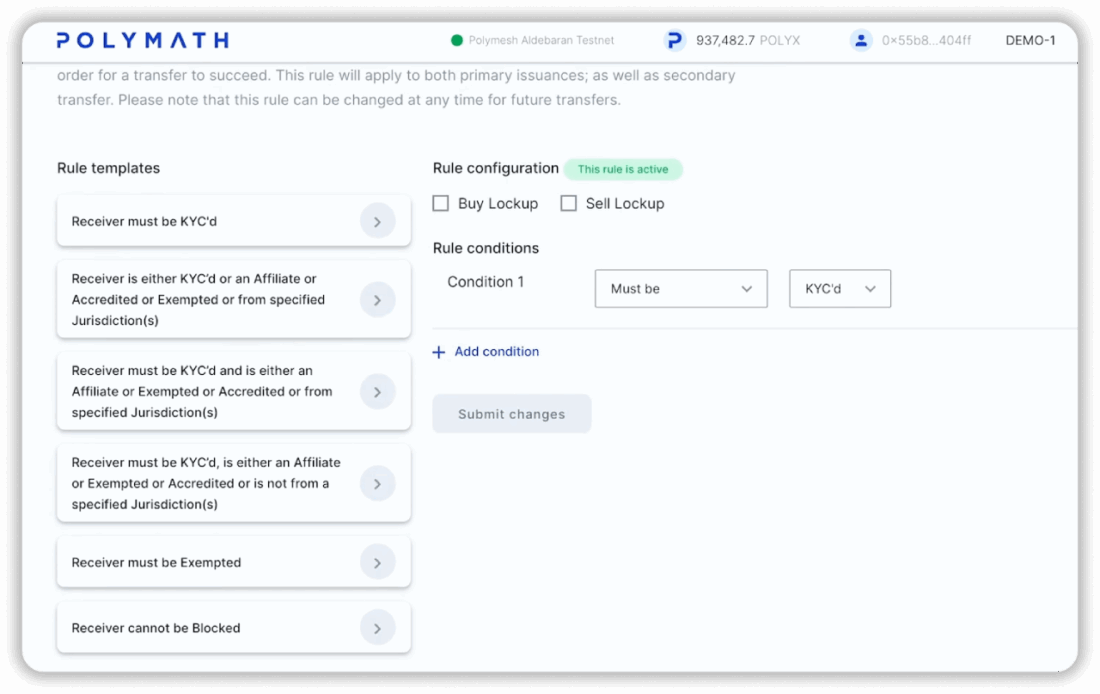1100x694 pixels.
Task: Select the blue POLYX token icon
Action: [x=674, y=40]
